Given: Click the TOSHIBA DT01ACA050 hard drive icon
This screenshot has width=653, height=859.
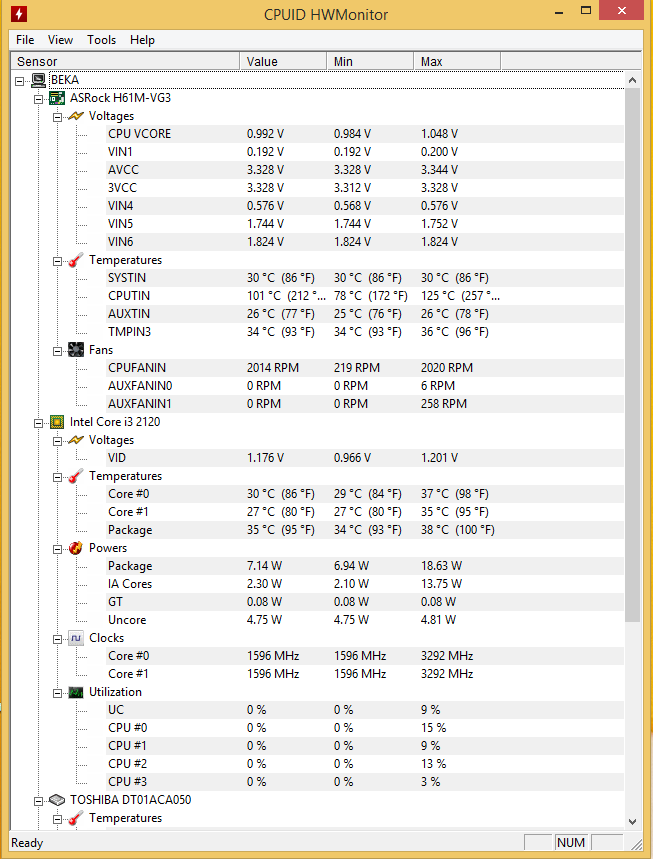Looking at the screenshot, I should pyautogui.click(x=58, y=800).
